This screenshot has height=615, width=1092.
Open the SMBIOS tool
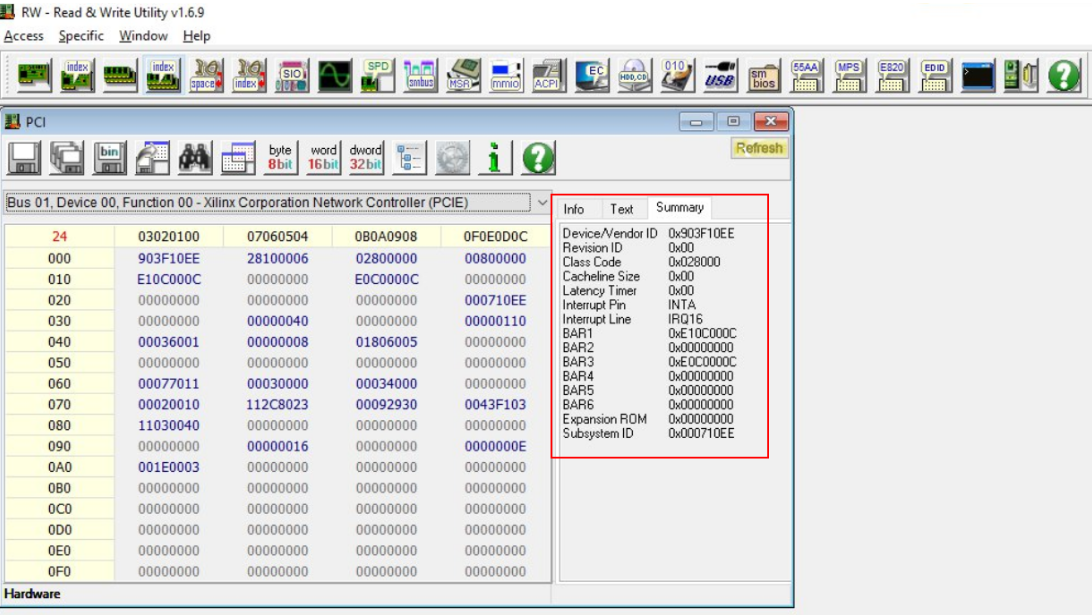763,75
